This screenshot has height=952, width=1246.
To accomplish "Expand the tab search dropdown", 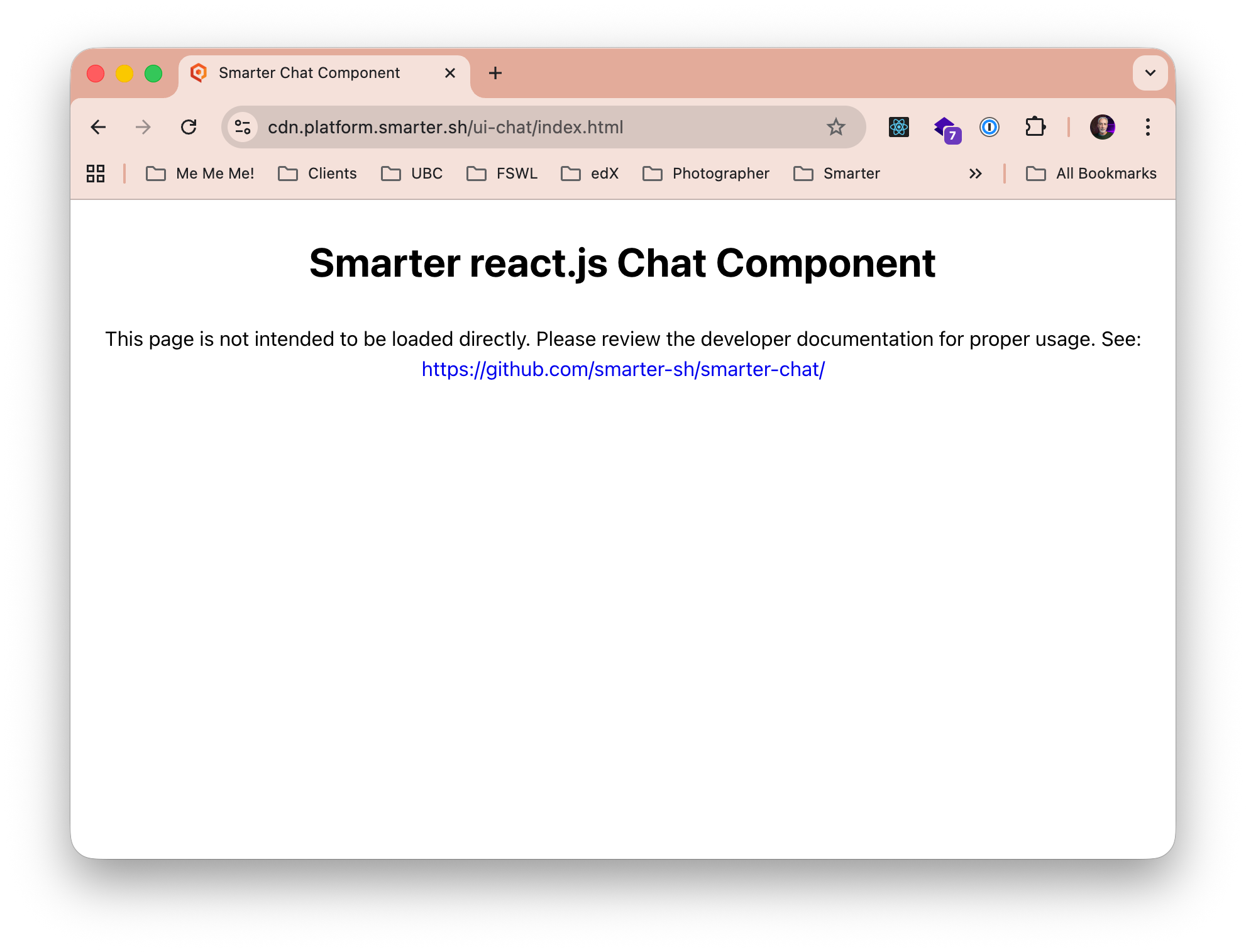I will click(x=1150, y=73).
